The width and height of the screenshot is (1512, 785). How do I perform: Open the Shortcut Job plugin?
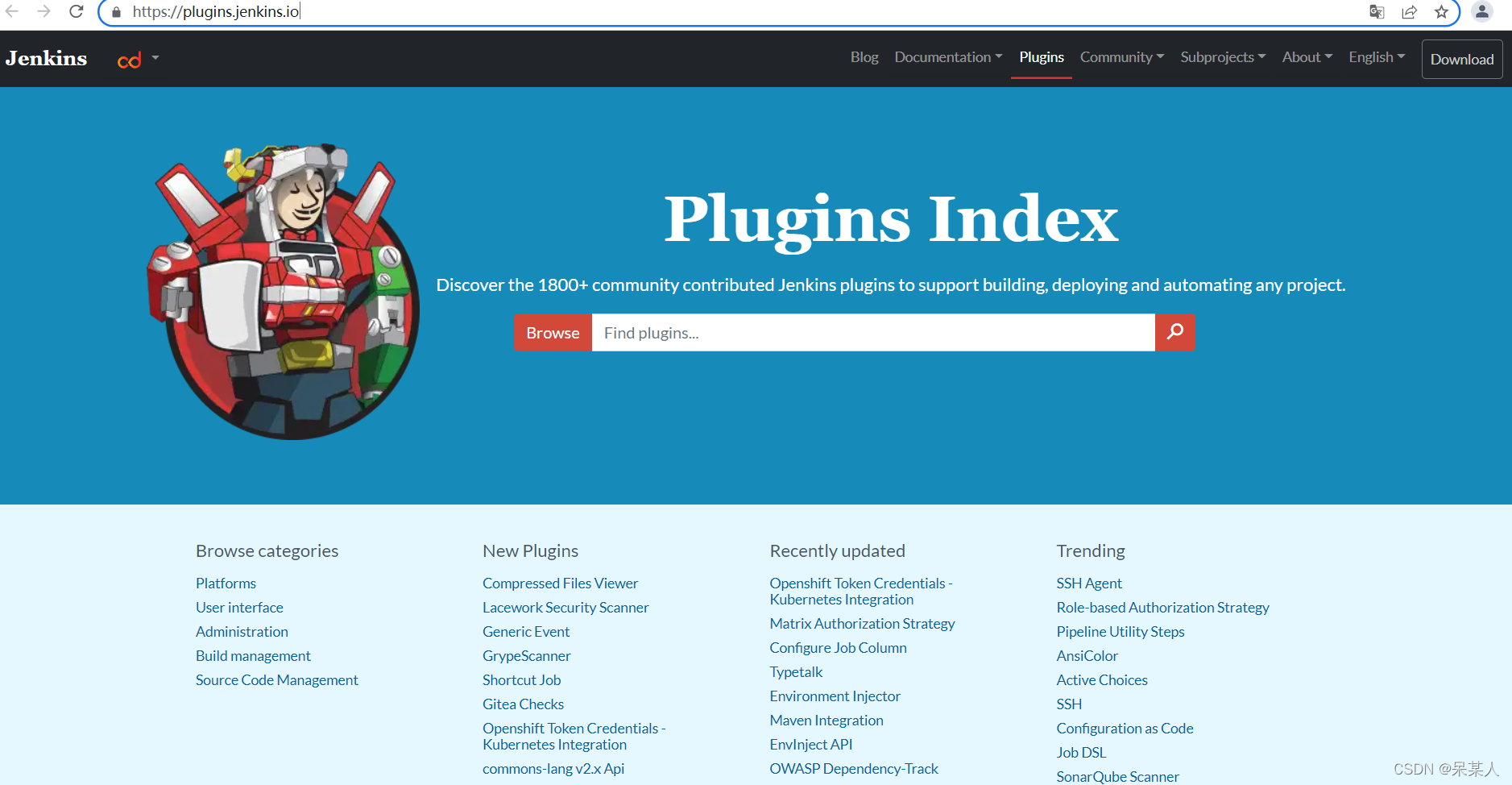pyautogui.click(x=521, y=679)
